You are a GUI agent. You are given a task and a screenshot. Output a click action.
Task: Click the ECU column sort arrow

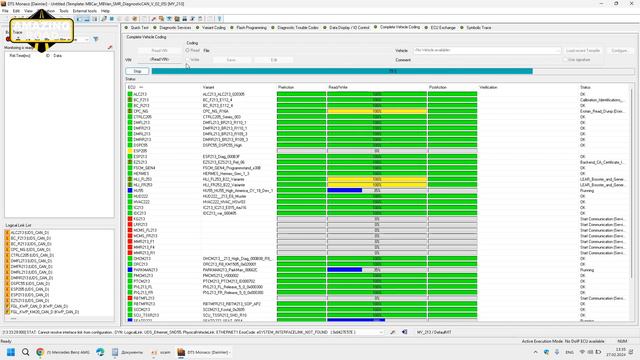point(141,87)
